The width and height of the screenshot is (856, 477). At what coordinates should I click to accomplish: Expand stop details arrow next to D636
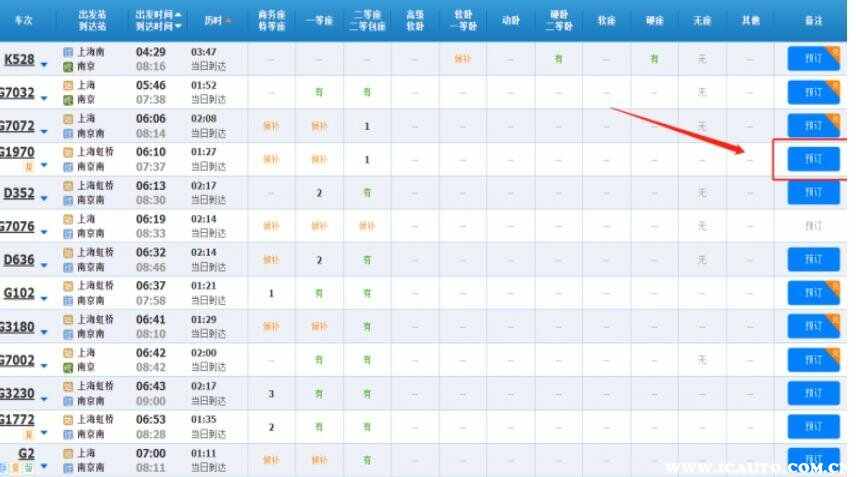[x=44, y=265]
